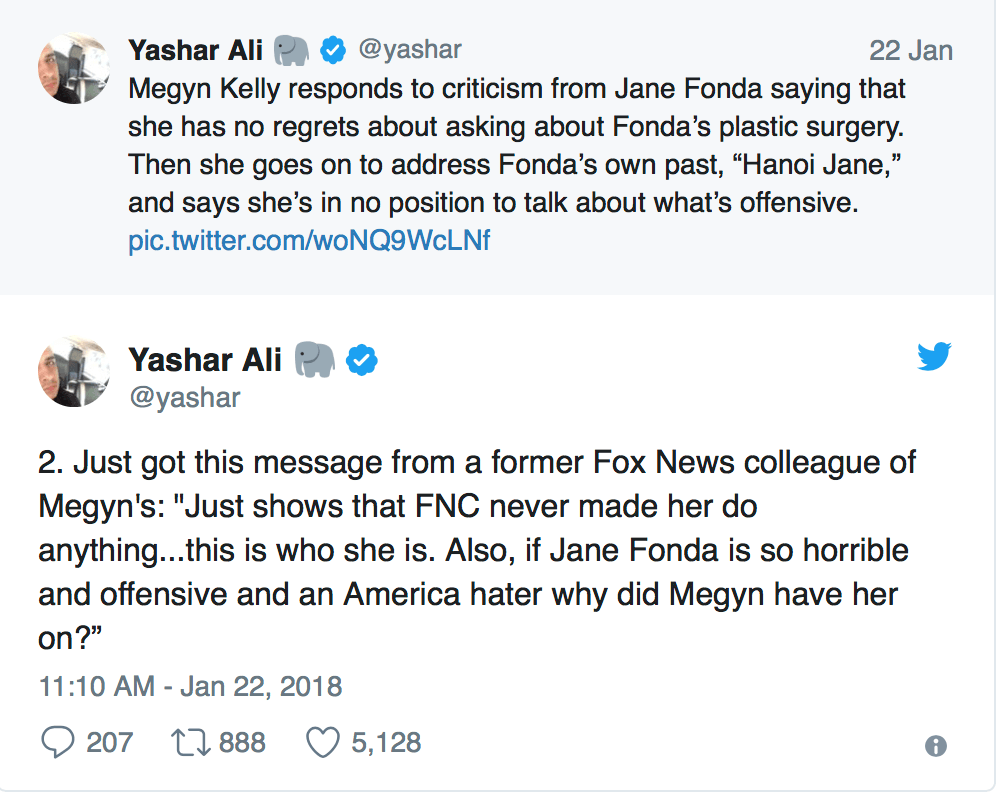The image size is (1000, 794).
Task: Open the 11:10 AM - Jan 22, 2018 timestamp
Action: point(190,686)
